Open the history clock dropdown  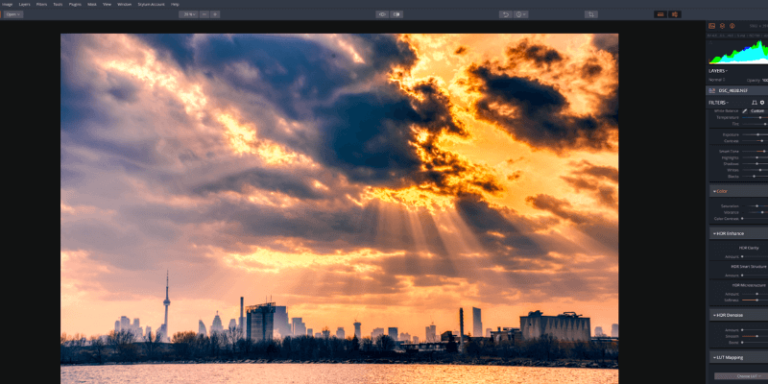[x=521, y=14]
